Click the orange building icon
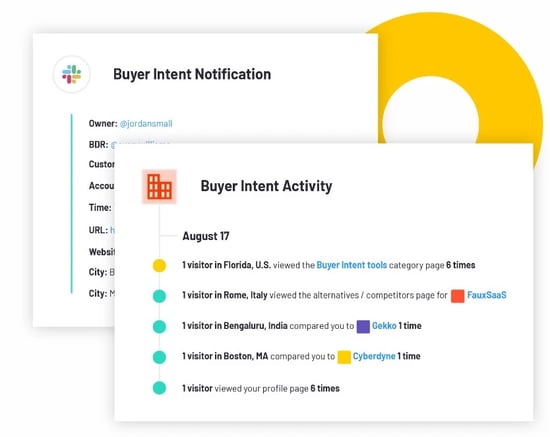This screenshot has width=550, height=437. 159,187
